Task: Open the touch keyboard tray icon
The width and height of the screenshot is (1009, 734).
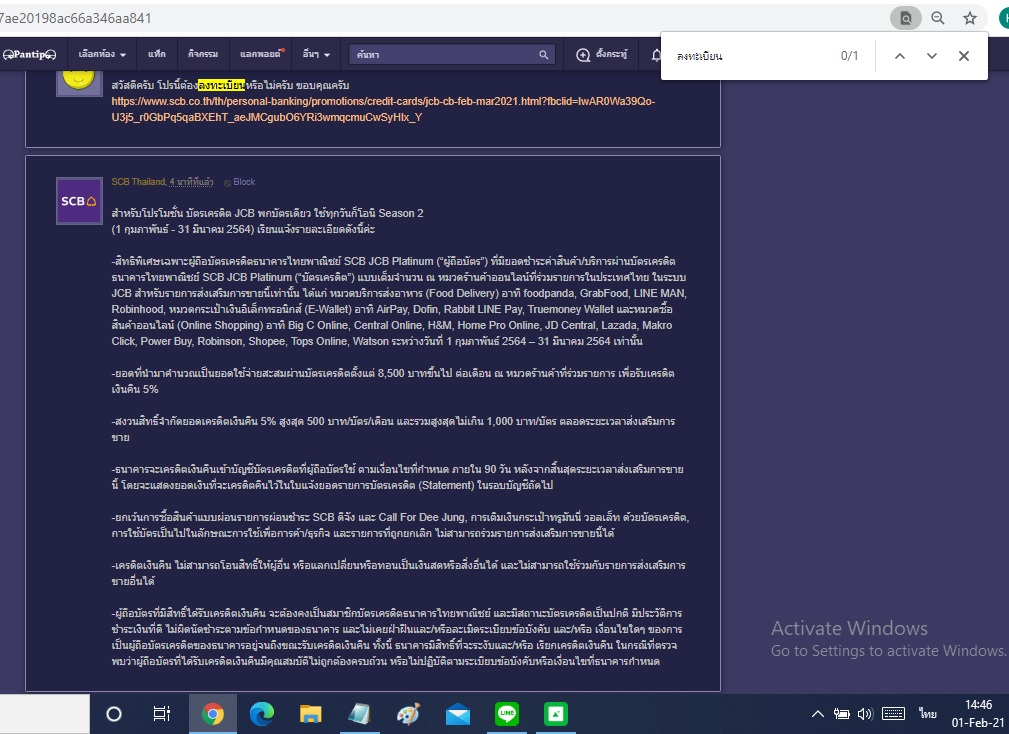Action: click(893, 714)
